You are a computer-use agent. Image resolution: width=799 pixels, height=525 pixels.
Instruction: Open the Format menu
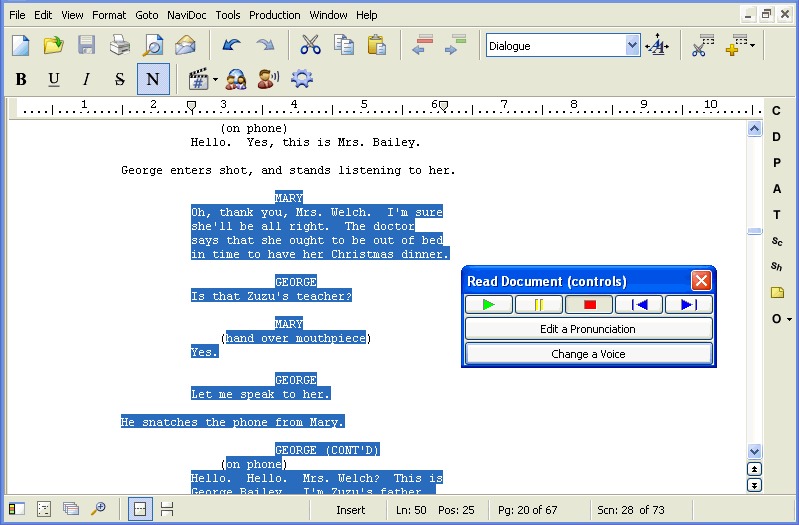[109, 15]
